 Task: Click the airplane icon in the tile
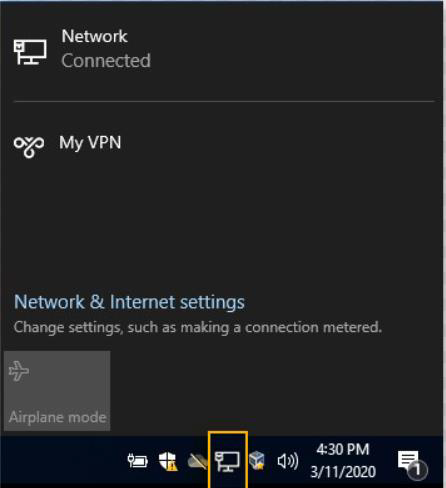[x=19, y=371]
